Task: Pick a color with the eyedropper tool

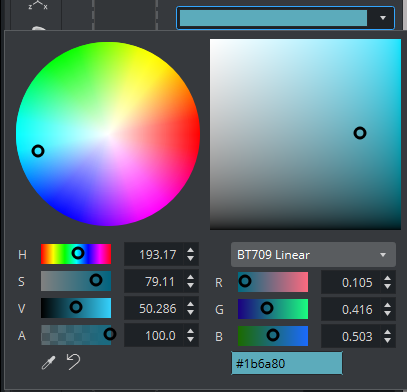Action: 48,362
